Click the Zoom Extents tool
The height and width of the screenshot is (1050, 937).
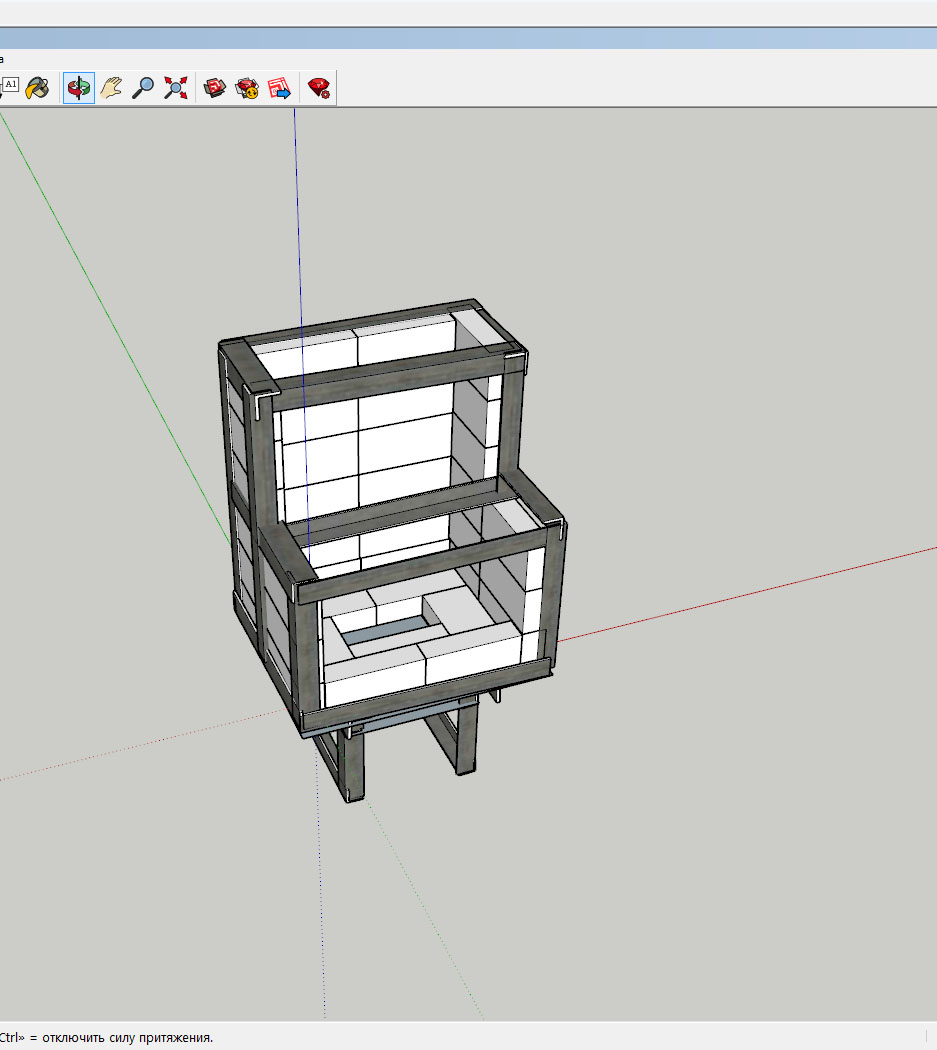tap(176, 88)
